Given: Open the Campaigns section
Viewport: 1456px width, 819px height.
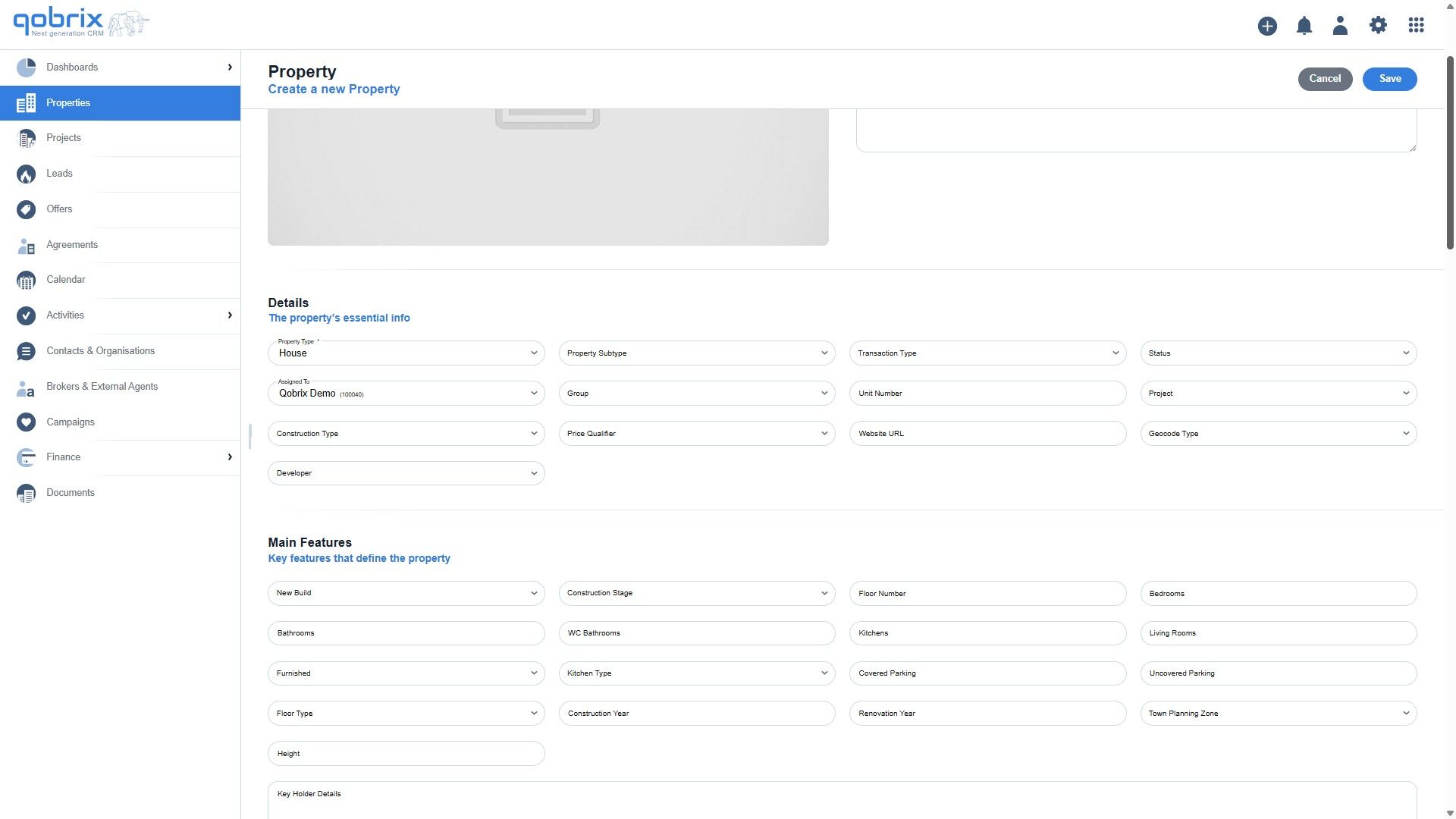Looking at the screenshot, I should pyautogui.click(x=70, y=422).
